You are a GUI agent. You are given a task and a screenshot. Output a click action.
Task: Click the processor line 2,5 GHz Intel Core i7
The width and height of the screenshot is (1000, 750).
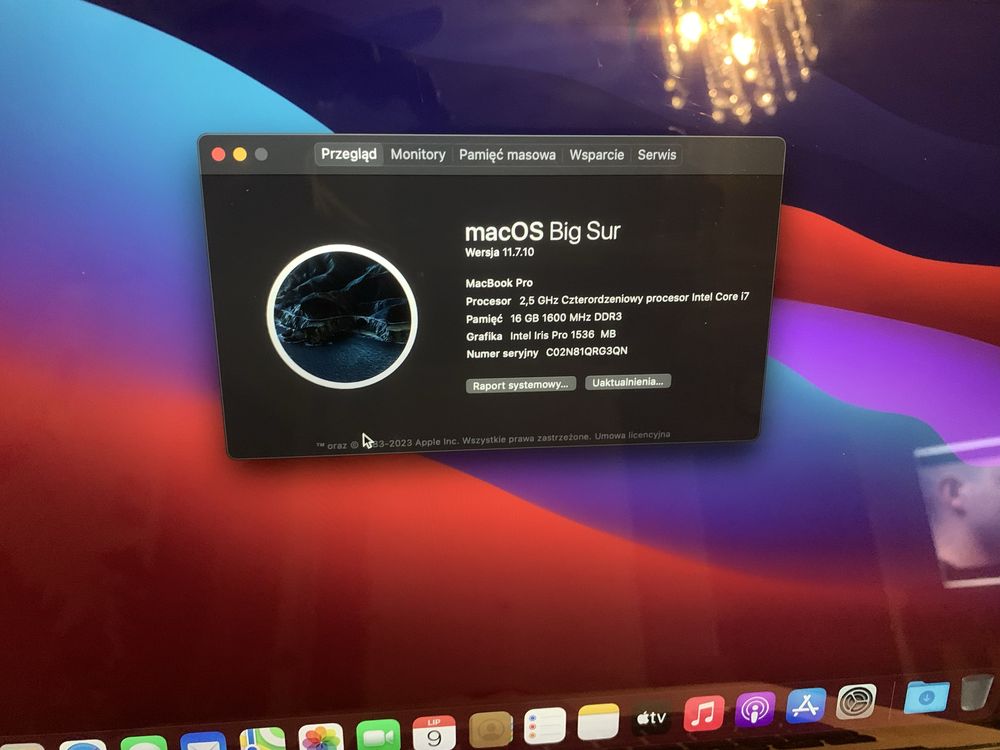(634, 298)
